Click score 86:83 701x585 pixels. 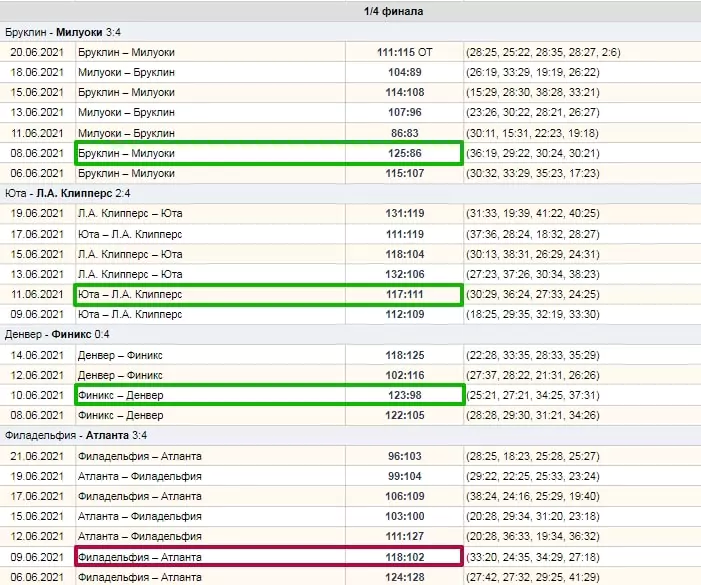(x=405, y=133)
